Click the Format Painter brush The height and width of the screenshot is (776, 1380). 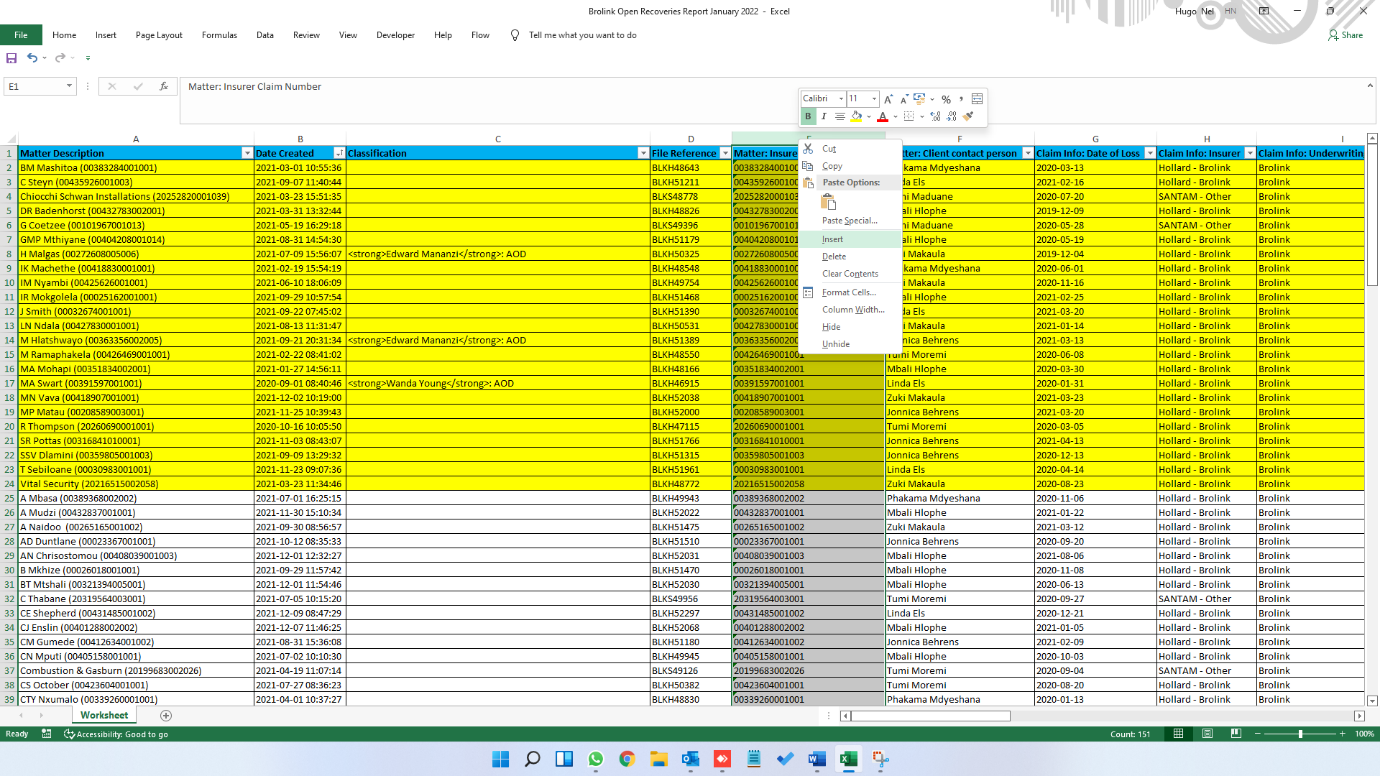pyautogui.click(x=968, y=116)
